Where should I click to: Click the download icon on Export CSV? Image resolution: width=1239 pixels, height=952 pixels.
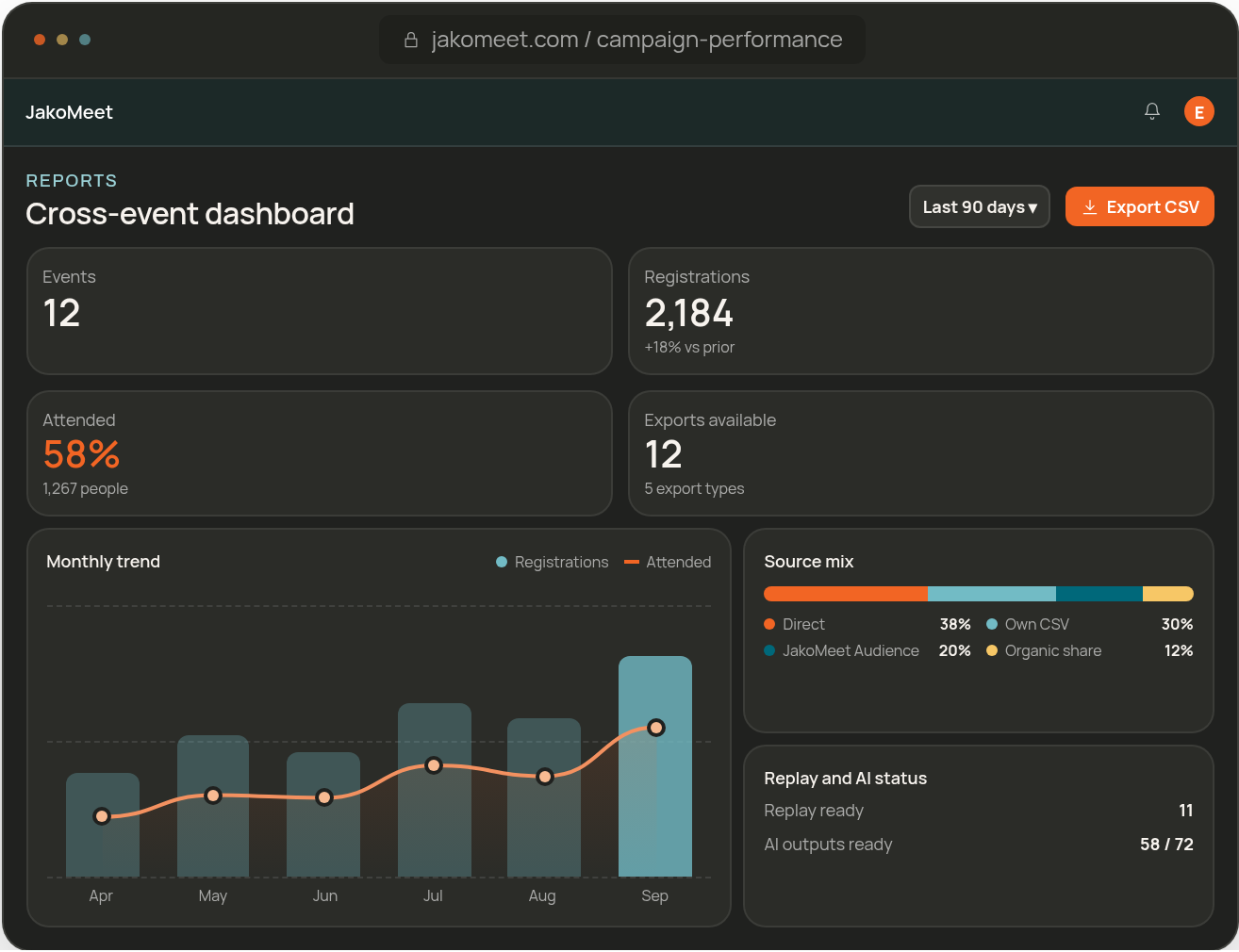click(1089, 207)
